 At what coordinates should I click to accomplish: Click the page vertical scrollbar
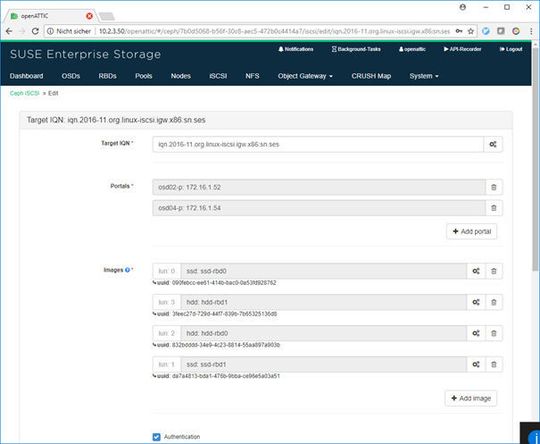pyautogui.click(x=536, y=158)
